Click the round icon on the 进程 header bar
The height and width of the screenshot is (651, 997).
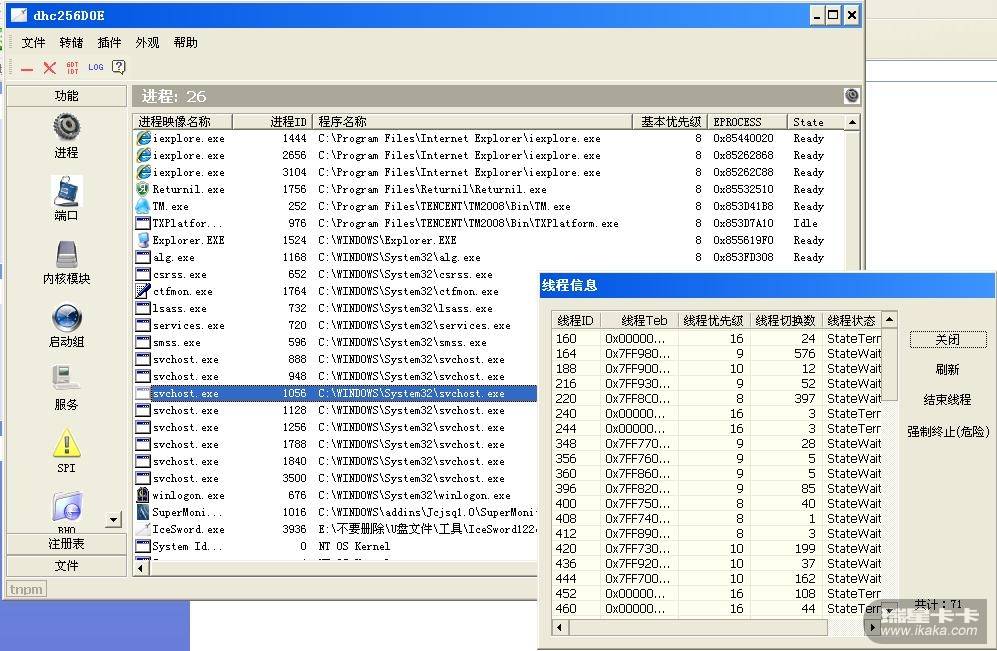coord(851,96)
